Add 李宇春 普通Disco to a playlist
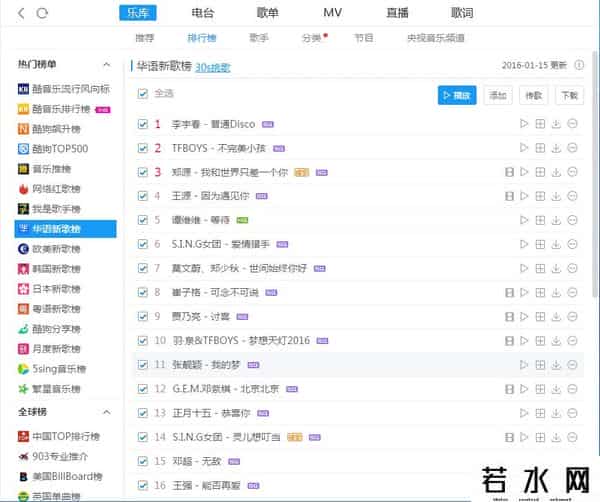Image resolution: width=600 pixels, height=502 pixels. [x=540, y=124]
